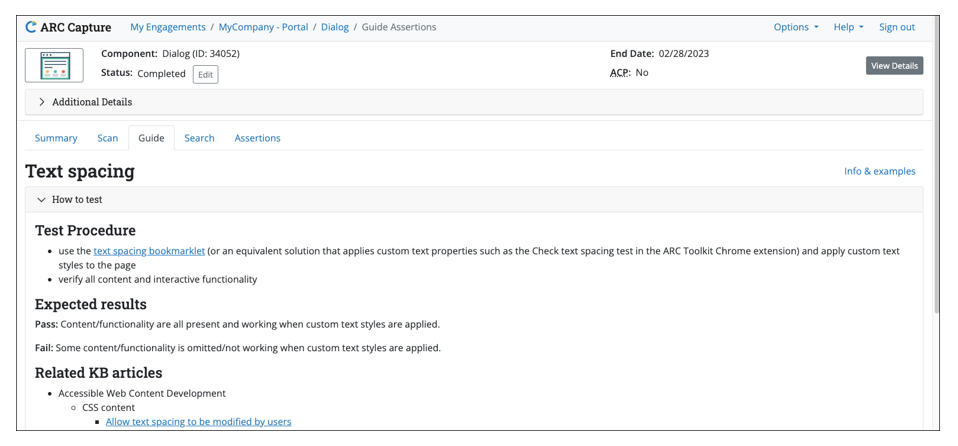Open the Assertions tab
The width and height of the screenshot is (958, 446).
point(257,138)
